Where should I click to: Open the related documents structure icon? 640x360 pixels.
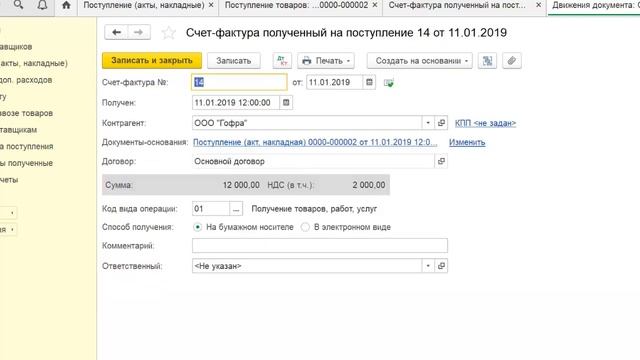487,61
